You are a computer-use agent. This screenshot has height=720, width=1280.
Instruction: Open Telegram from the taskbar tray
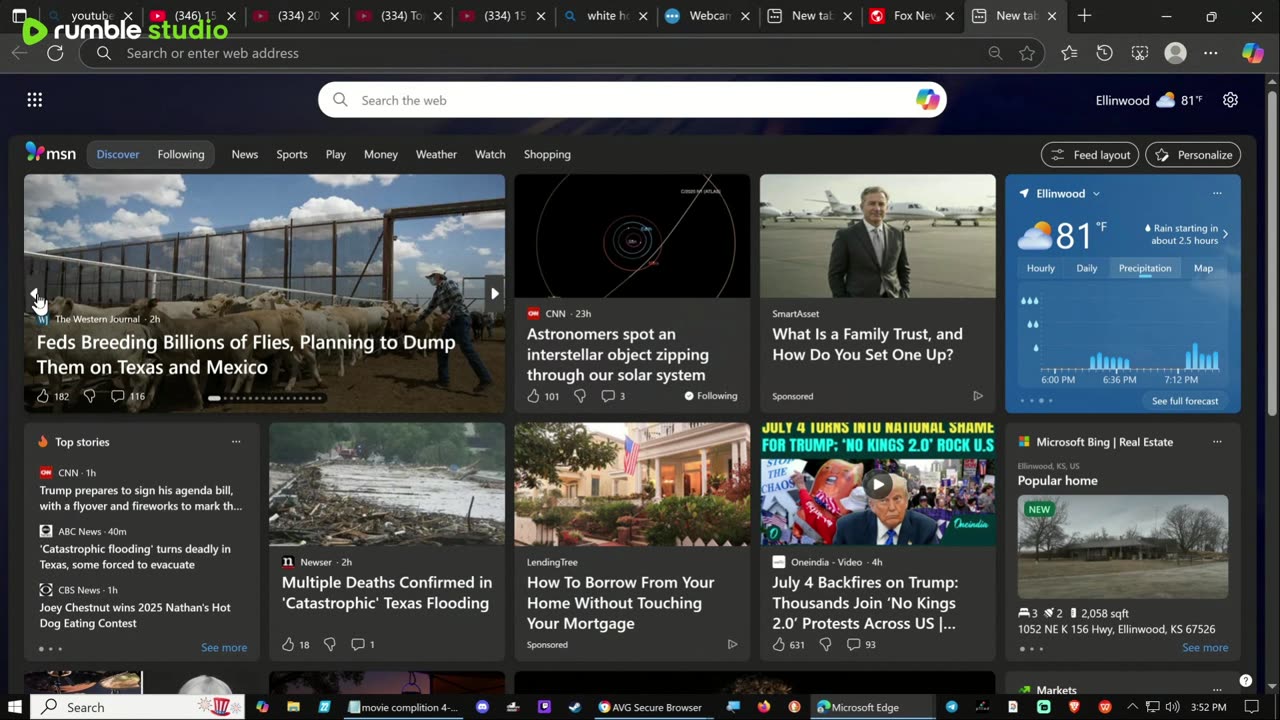point(951,707)
